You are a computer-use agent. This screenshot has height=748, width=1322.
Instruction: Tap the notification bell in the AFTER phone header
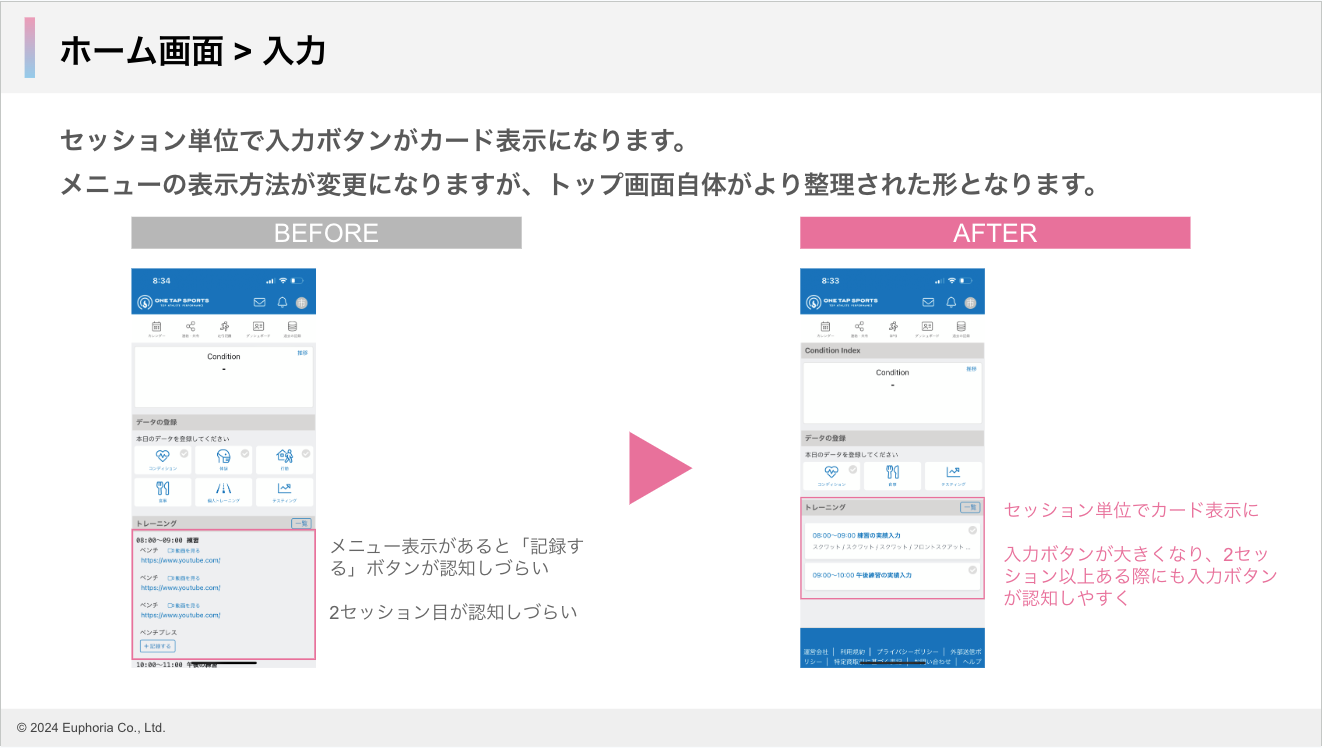click(951, 302)
